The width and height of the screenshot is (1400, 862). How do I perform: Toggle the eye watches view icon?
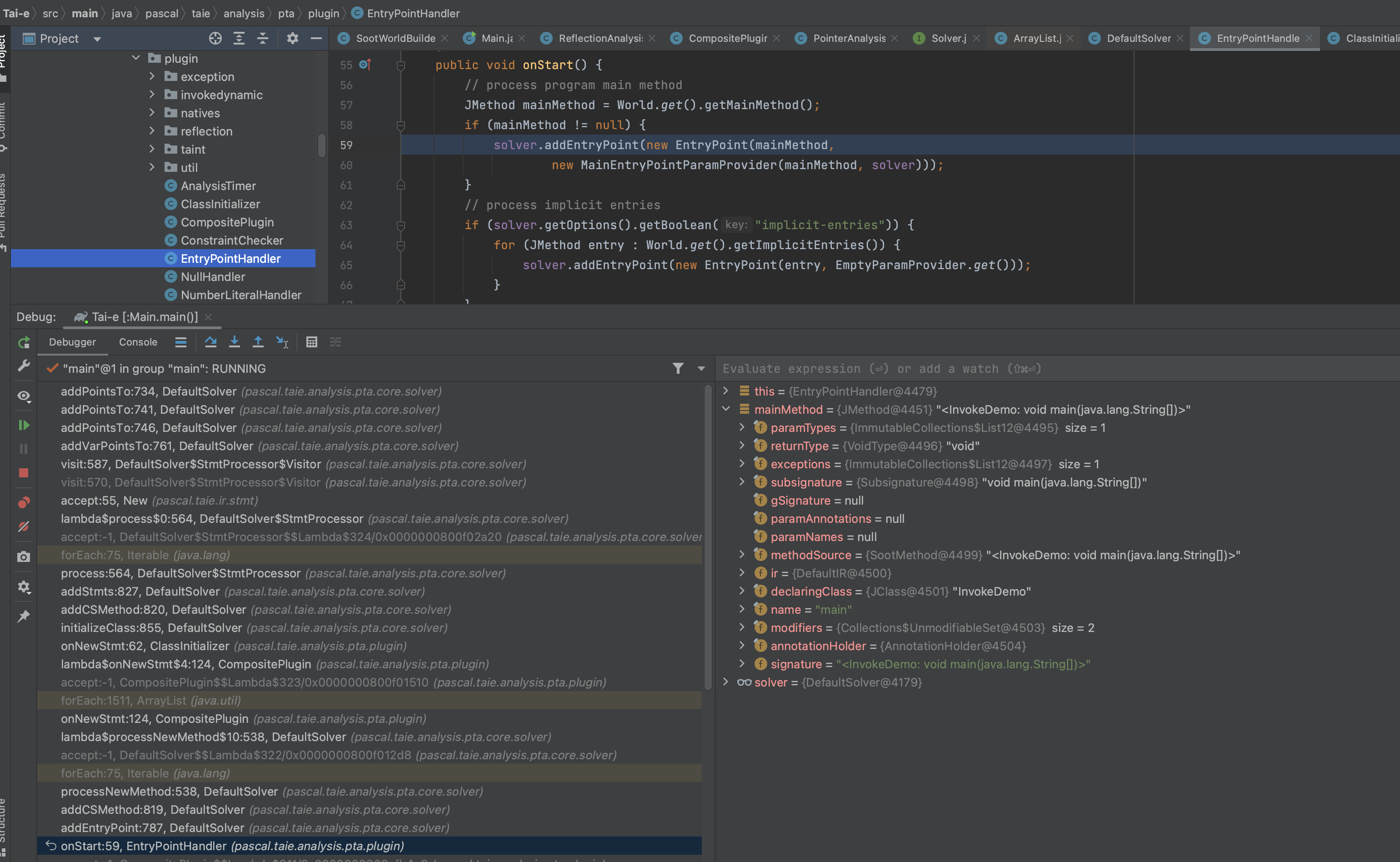click(x=23, y=396)
